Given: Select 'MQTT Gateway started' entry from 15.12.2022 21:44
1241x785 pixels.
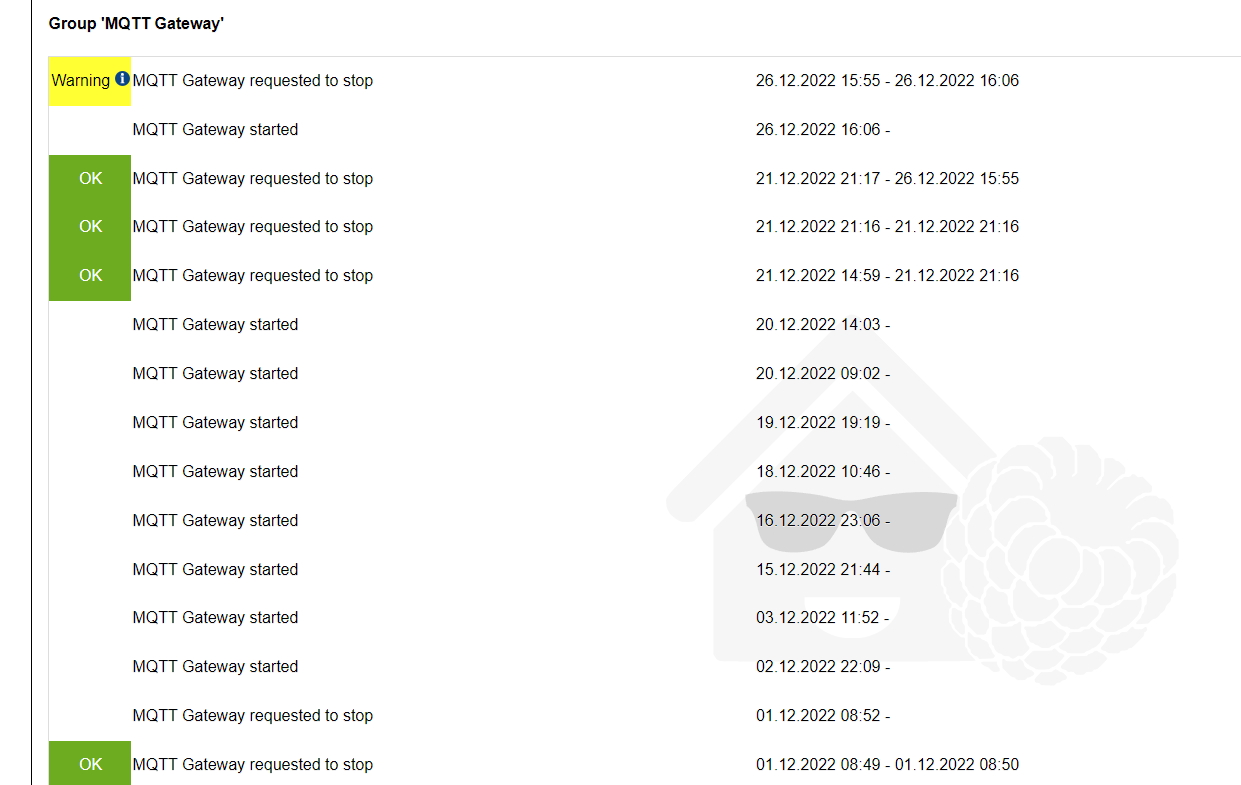Looking at the screenshot, I should click(x=215, y=570).
